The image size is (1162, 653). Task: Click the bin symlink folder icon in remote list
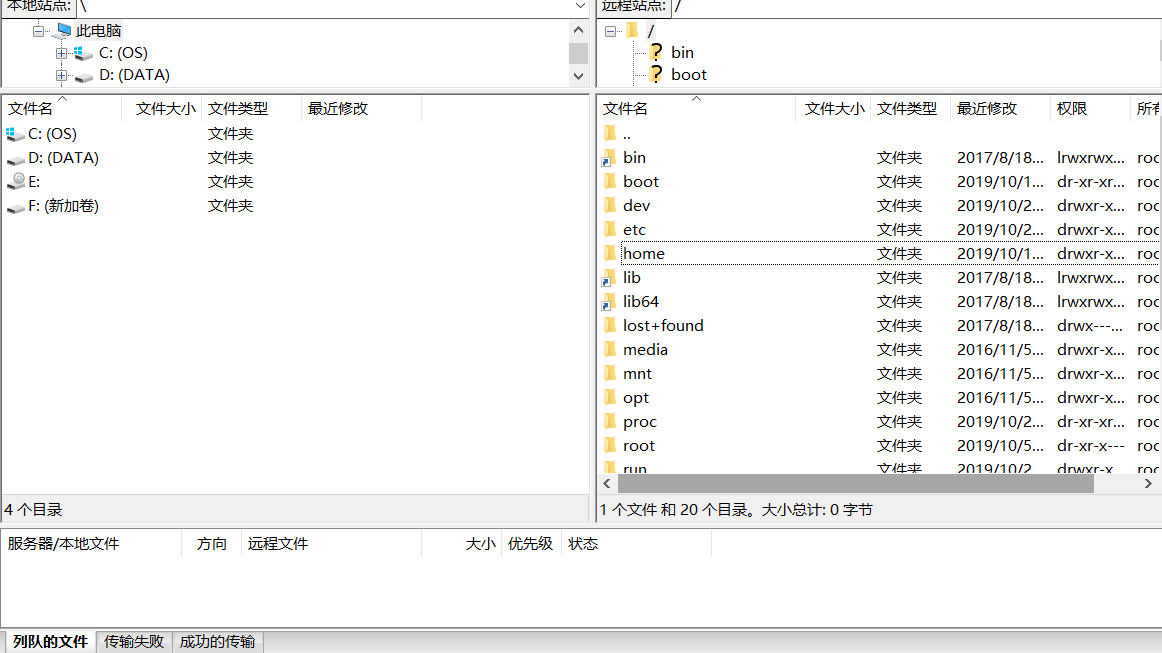(608, 158)
